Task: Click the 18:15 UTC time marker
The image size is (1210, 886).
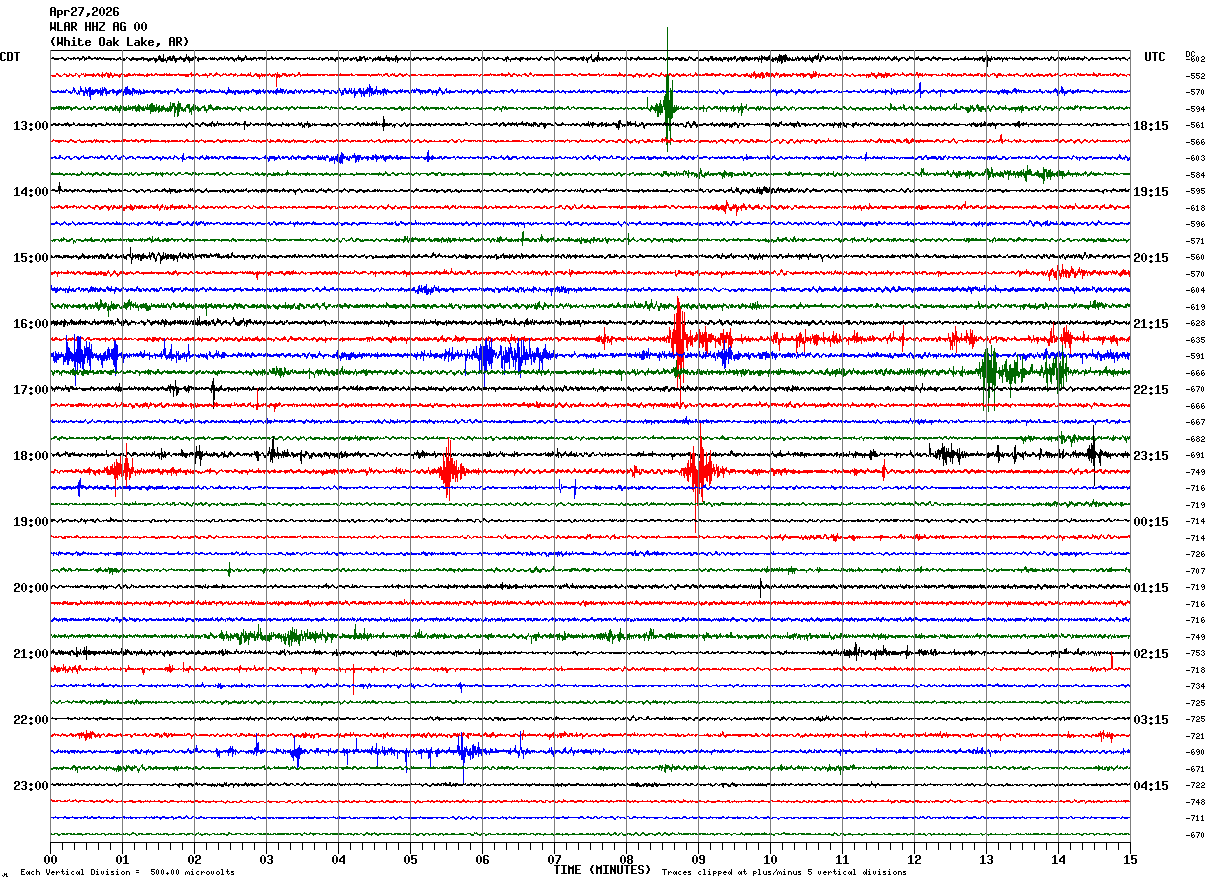Action: click(x=1150, y=126)
